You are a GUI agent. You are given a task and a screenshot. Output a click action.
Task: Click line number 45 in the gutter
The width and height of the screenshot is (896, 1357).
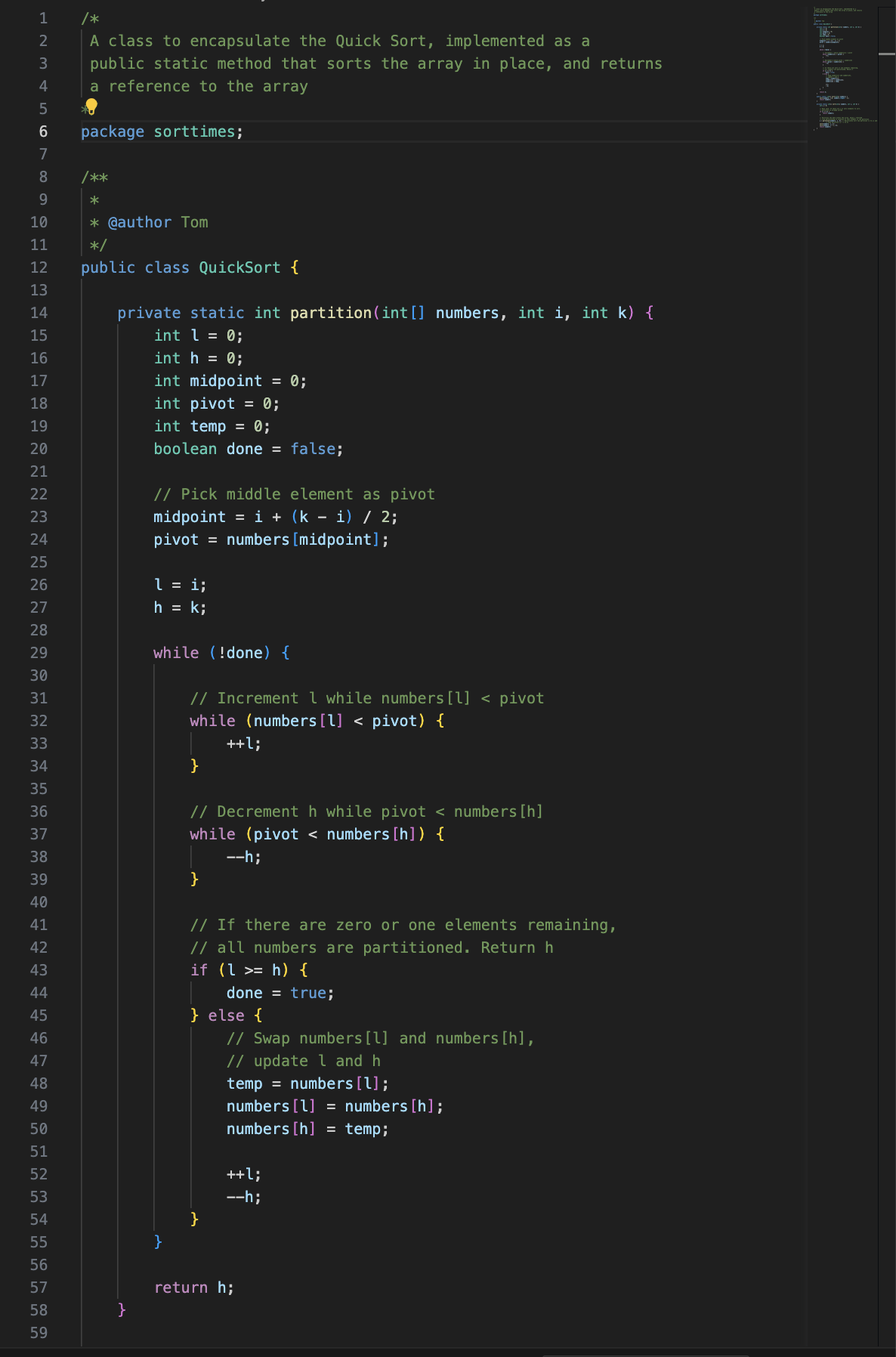tap(39, 1015)
